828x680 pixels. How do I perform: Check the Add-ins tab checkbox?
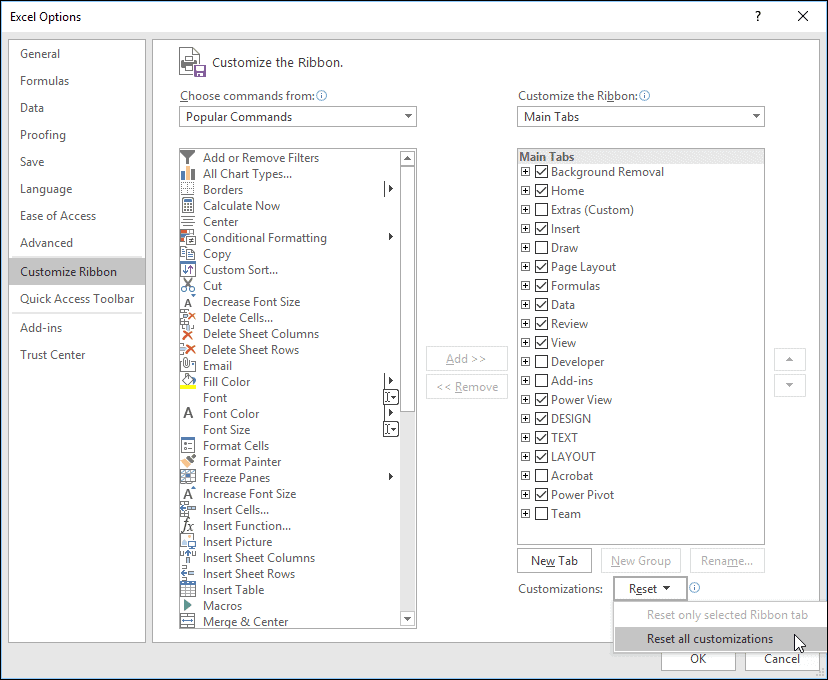[541, 381]
